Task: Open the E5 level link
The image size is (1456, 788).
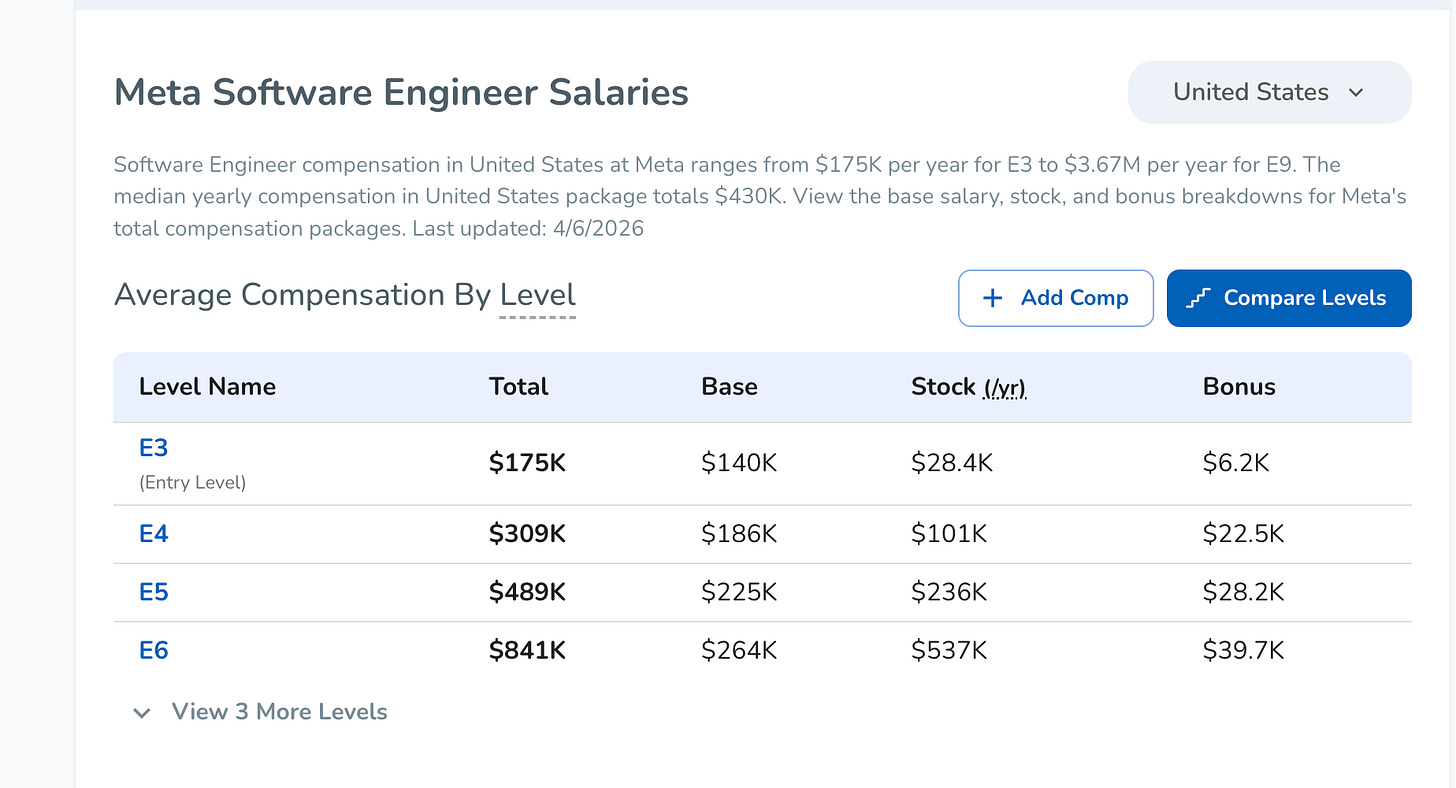Action: (x=153, y=592)
